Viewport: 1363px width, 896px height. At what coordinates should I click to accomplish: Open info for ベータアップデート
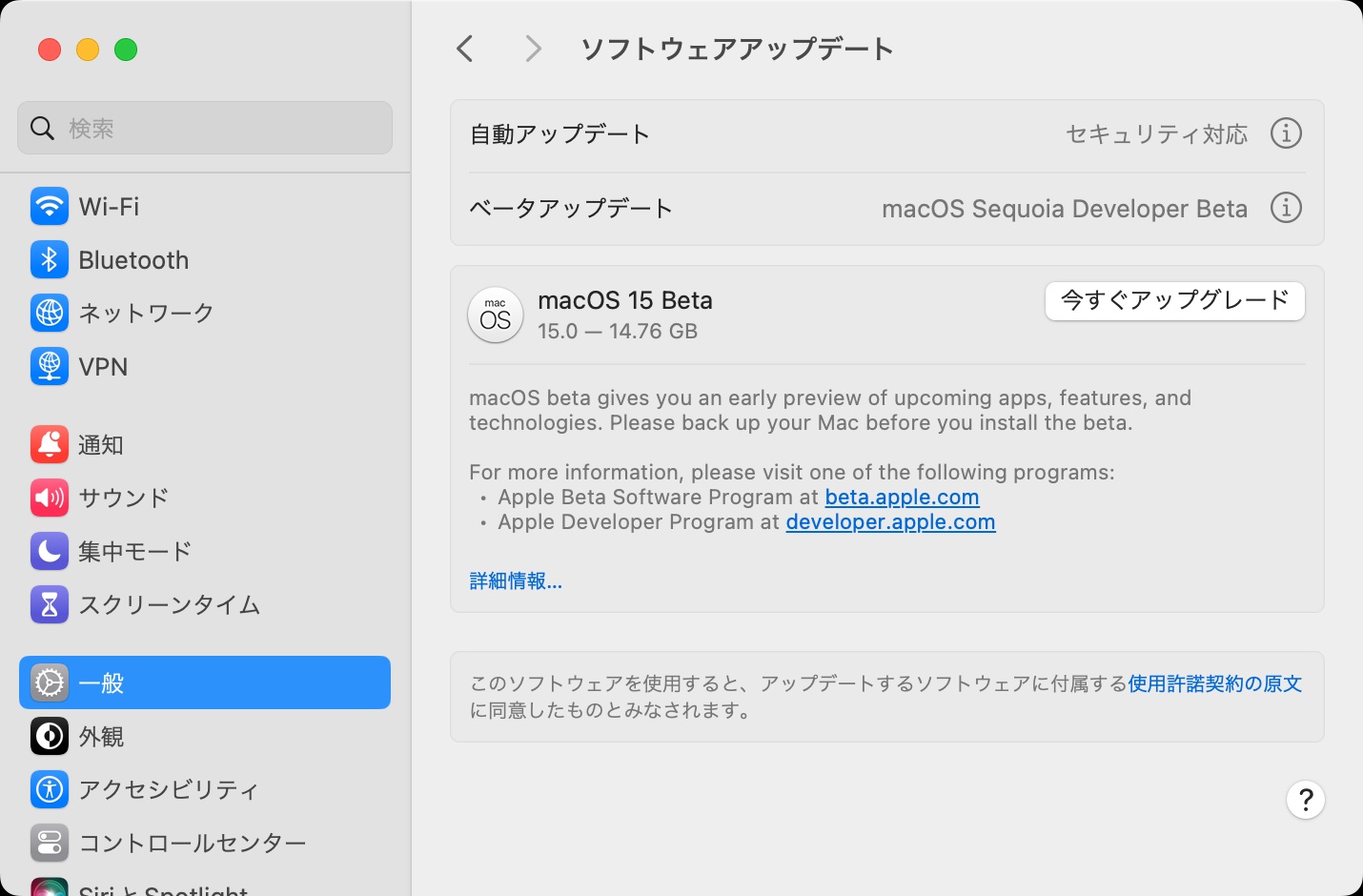pos(1286,208)
